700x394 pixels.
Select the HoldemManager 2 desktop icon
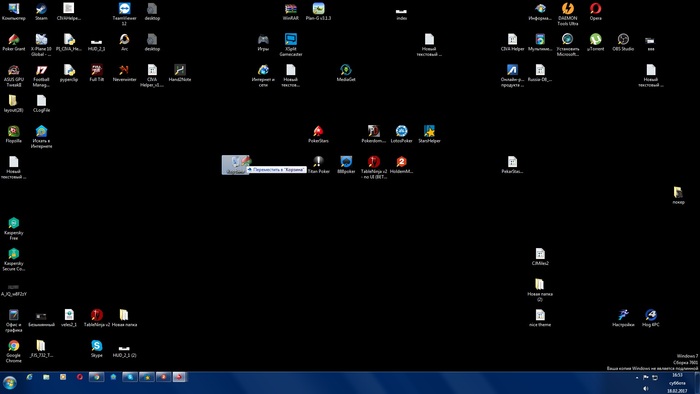401,165
